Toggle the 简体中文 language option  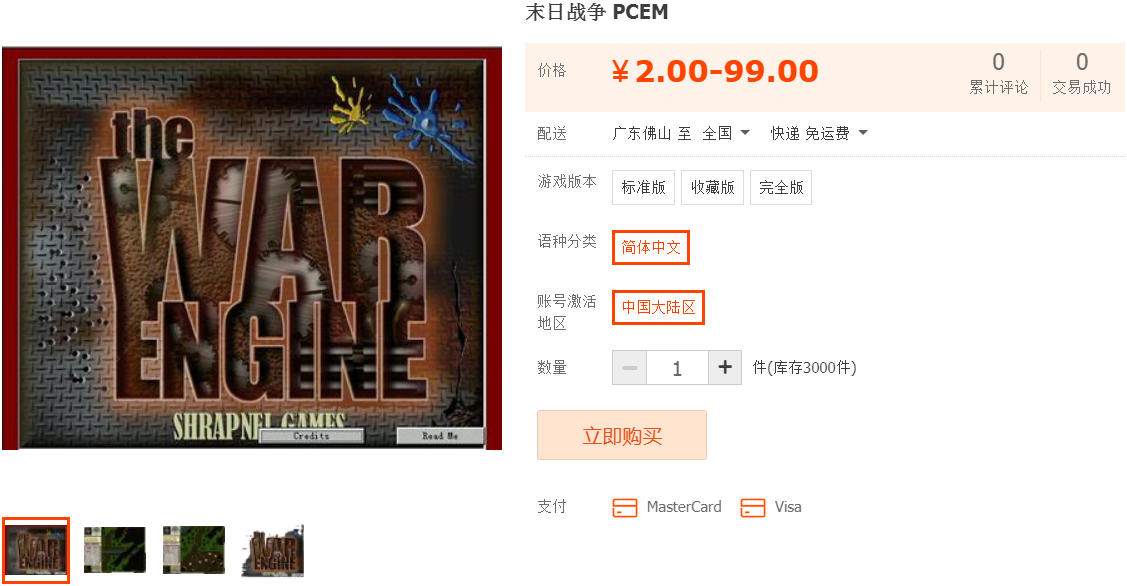[651, 247]
